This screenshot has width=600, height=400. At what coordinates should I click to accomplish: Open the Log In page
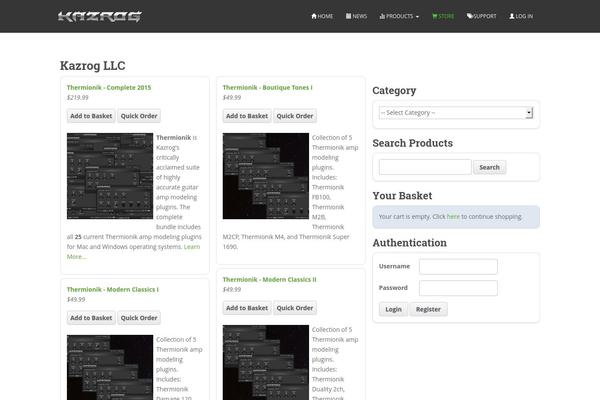pyautogui.click(x=521, y=16)
